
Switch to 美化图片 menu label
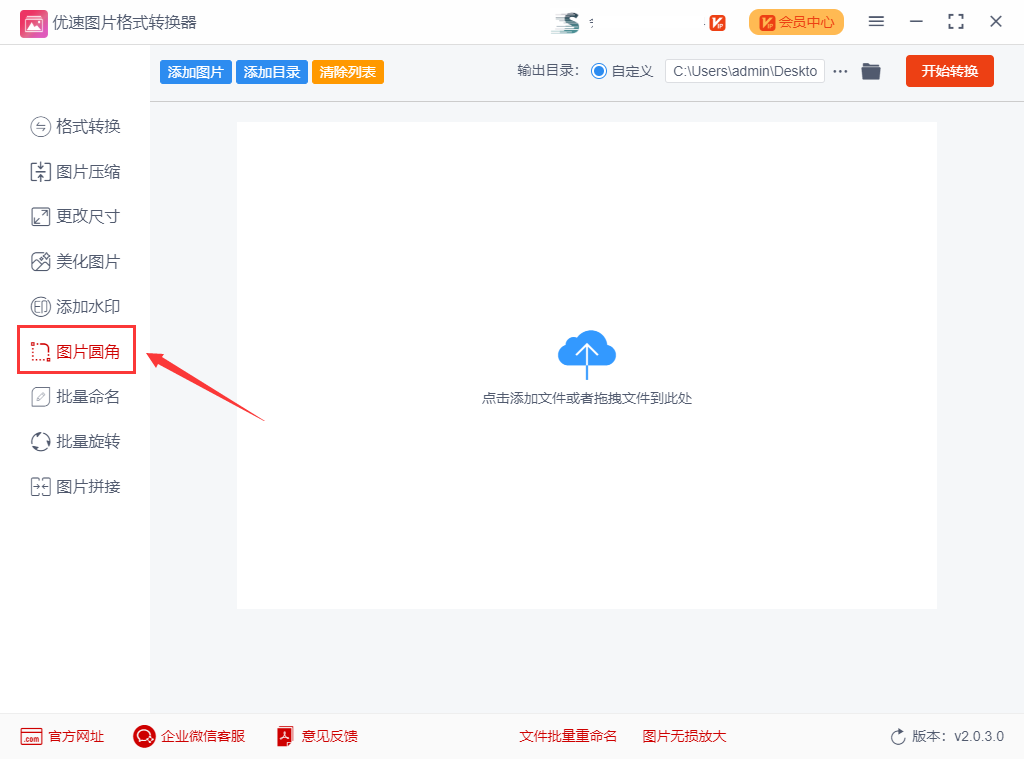tap(88, 262)
